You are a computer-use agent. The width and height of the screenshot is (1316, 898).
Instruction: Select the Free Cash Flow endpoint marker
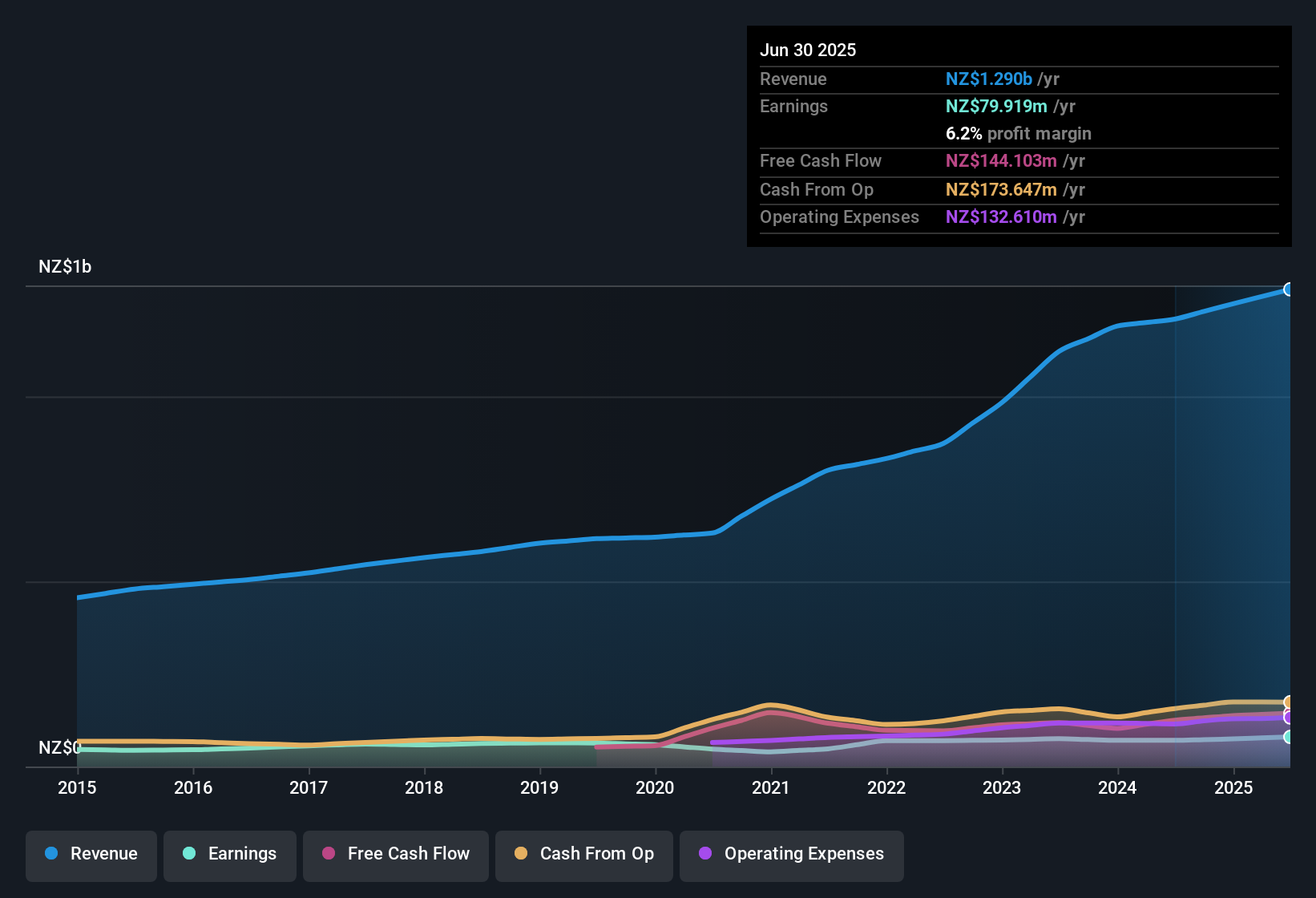[1285, 710]
